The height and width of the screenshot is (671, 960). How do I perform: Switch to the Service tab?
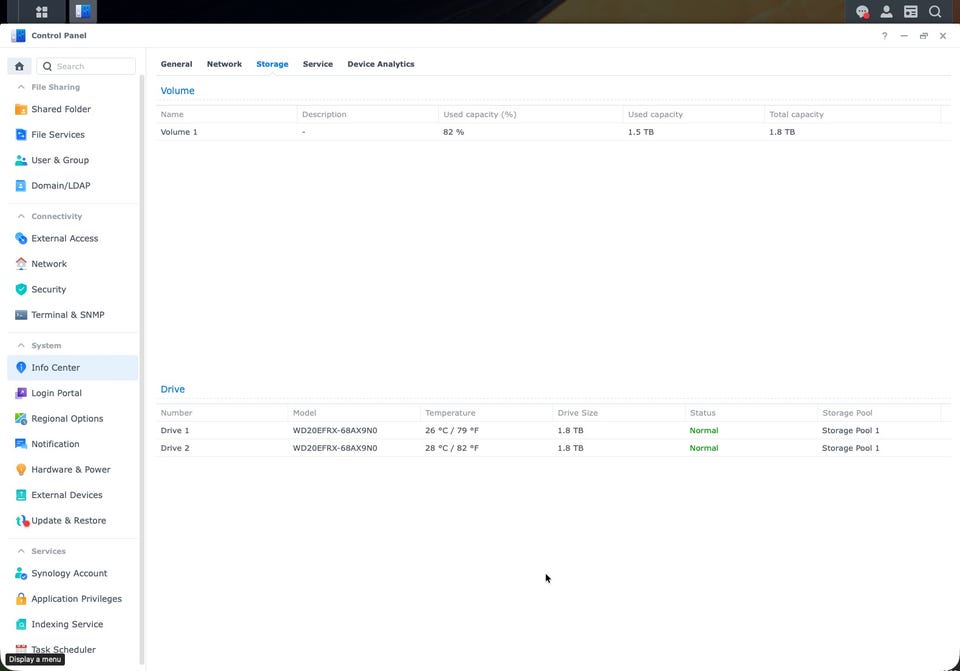tap(318, 64)
